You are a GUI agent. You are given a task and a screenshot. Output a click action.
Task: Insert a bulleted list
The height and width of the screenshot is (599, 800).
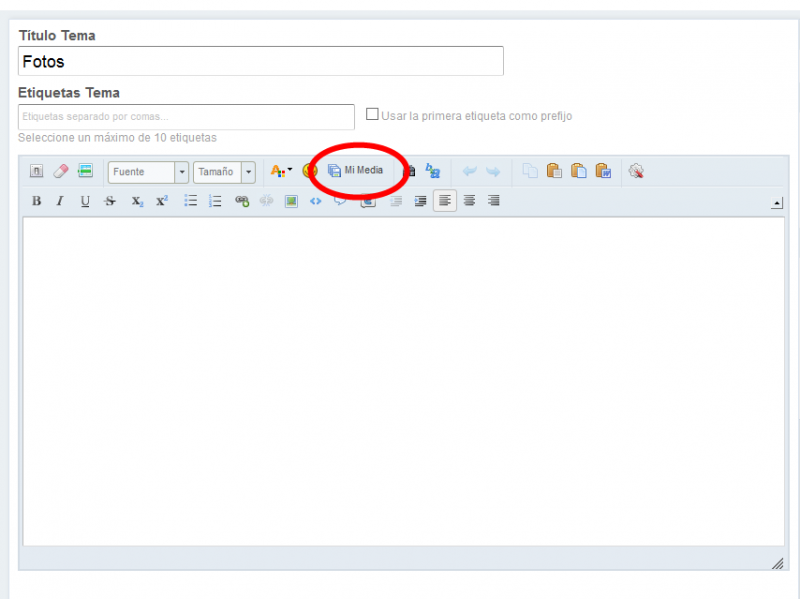click(190, 201)
